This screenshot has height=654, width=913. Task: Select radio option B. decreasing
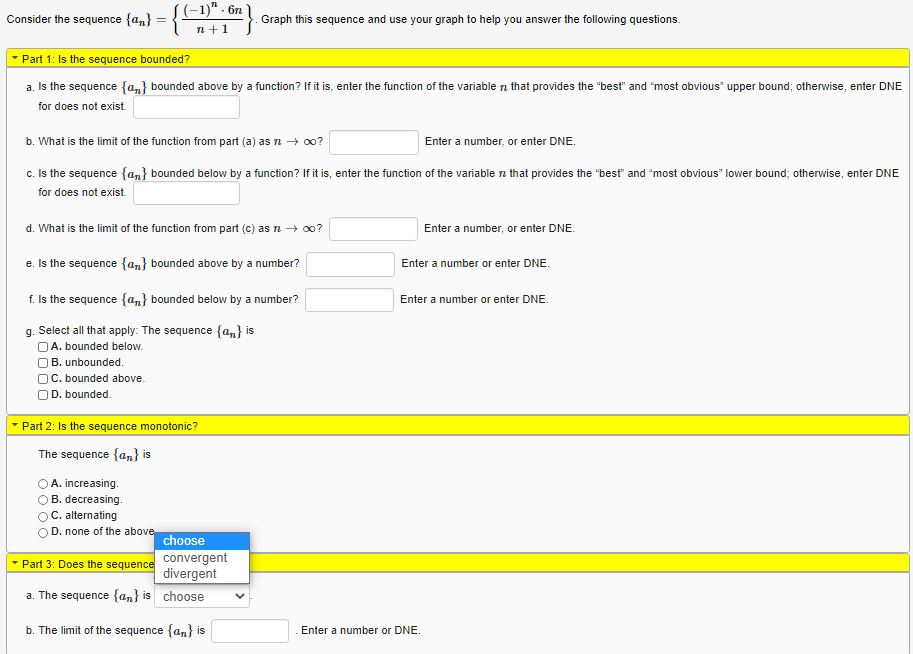(42, 499)
